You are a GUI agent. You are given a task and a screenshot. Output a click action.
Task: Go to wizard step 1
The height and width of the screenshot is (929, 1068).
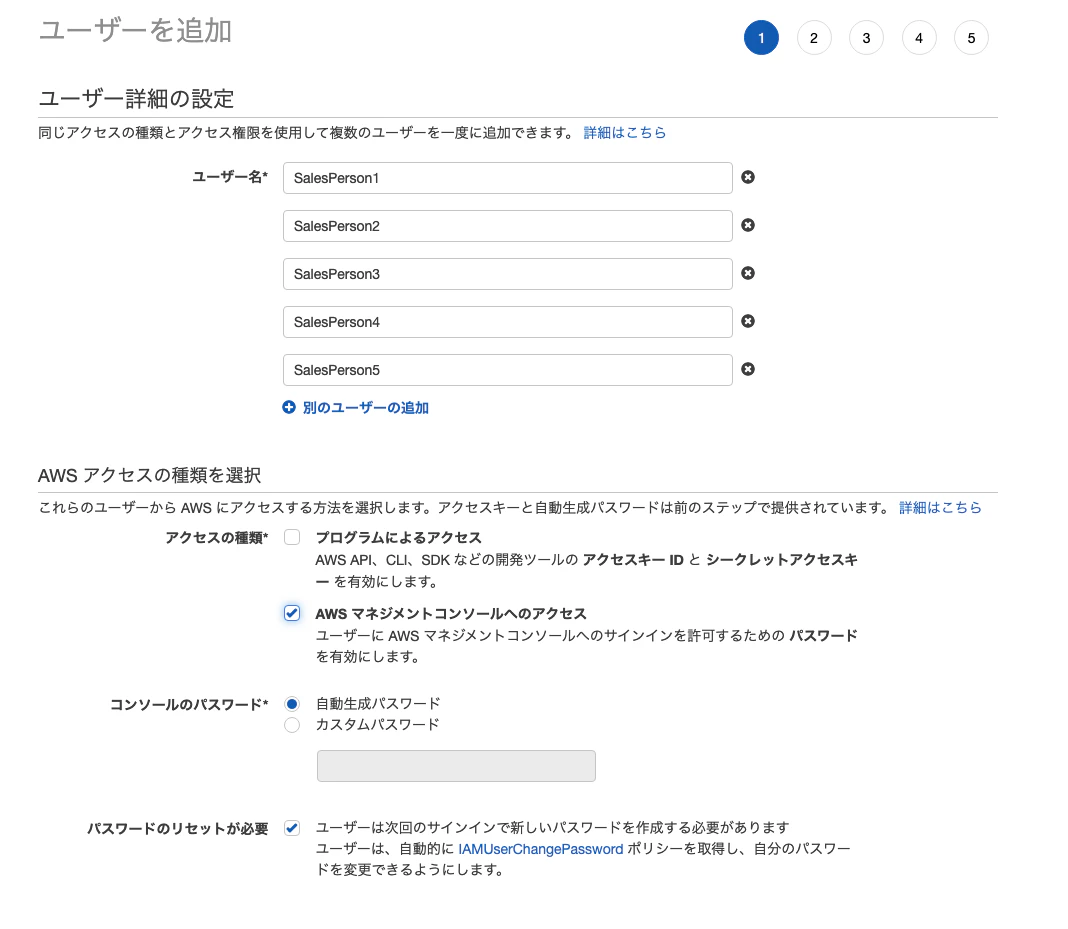[x=761, y=38]
